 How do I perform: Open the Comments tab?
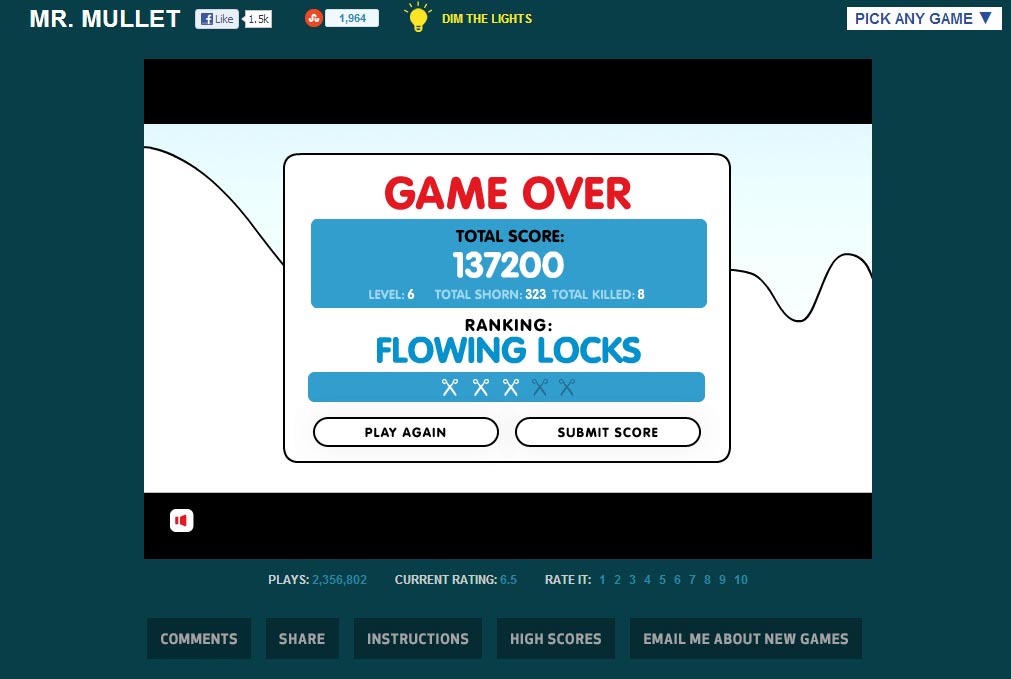click(199, 639)
